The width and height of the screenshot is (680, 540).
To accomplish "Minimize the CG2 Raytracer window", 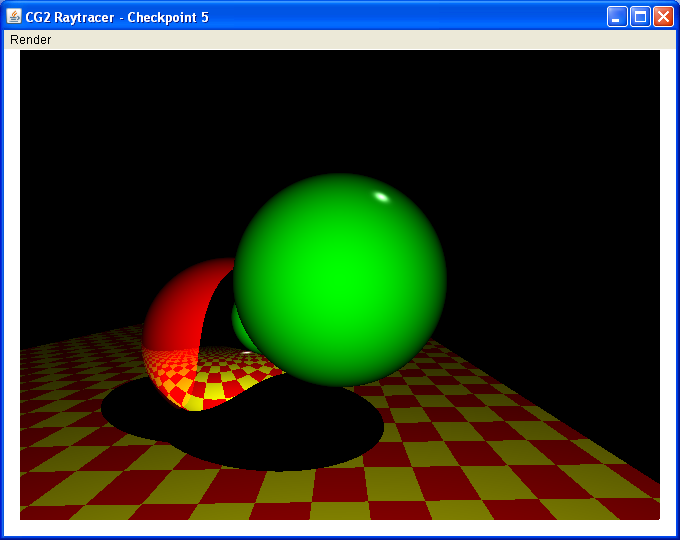I will 618,17.
